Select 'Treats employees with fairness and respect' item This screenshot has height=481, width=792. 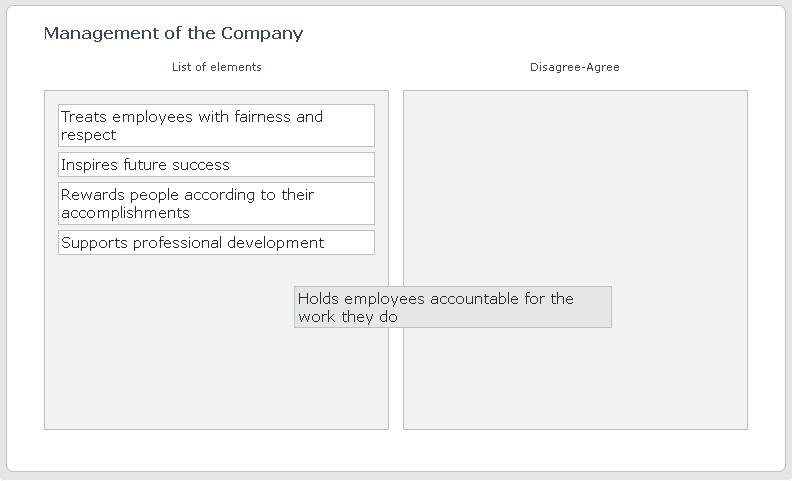pos(216,125)
